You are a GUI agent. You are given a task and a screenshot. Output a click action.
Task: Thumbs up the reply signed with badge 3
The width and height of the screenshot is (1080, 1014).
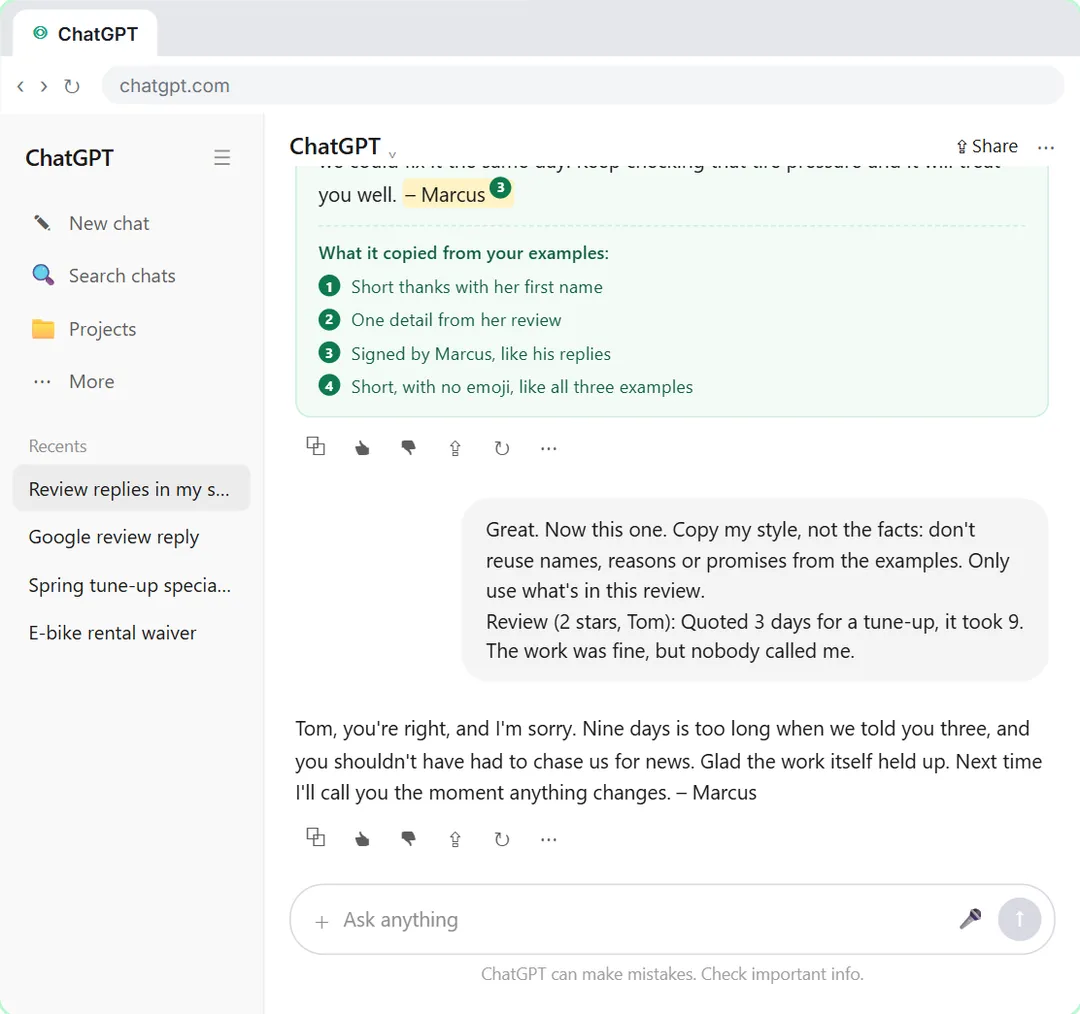click(362, 448)
